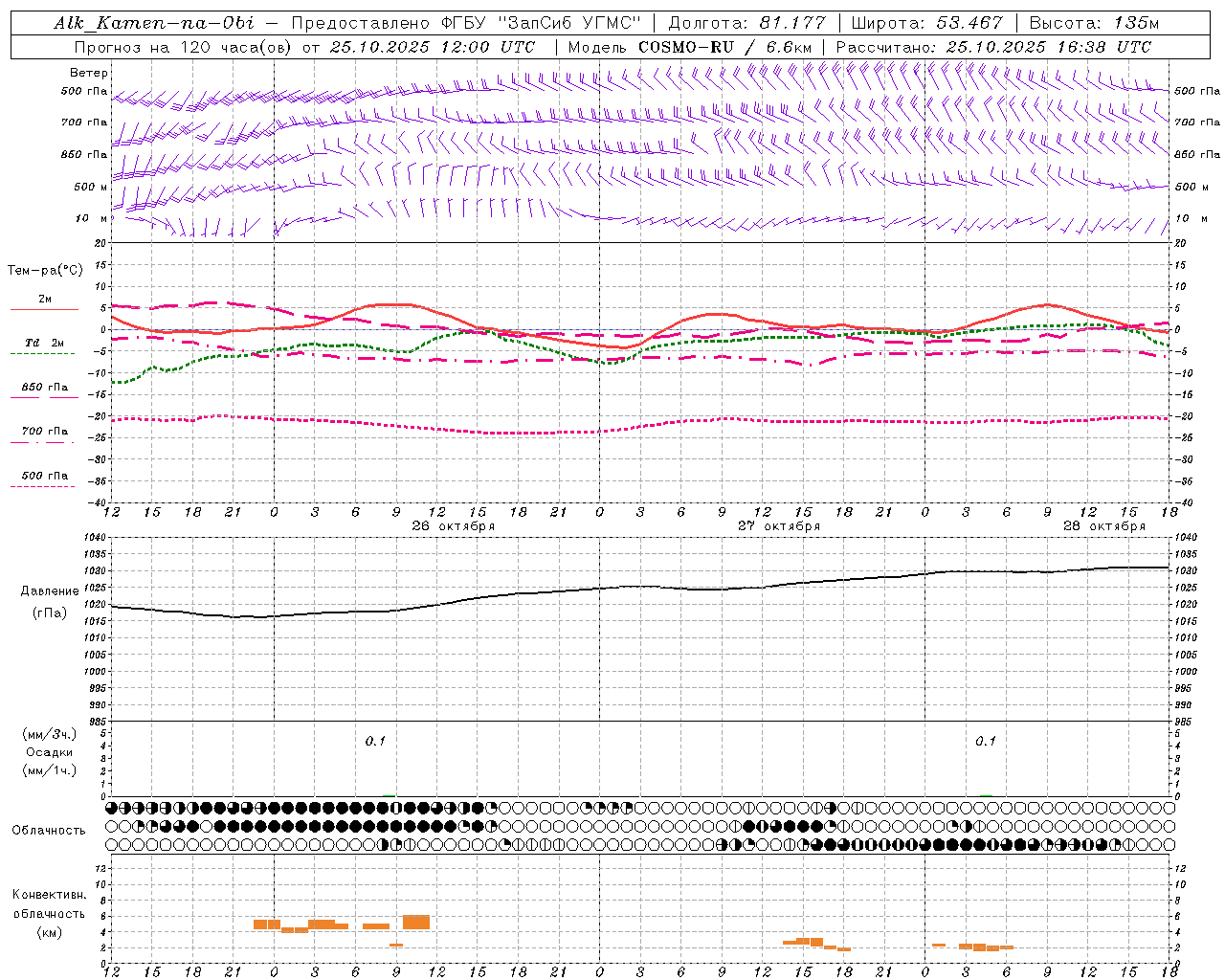Click the 700 гПа temperature legend entry
This screenshot has height=980, width=1225.
(45, 432)
